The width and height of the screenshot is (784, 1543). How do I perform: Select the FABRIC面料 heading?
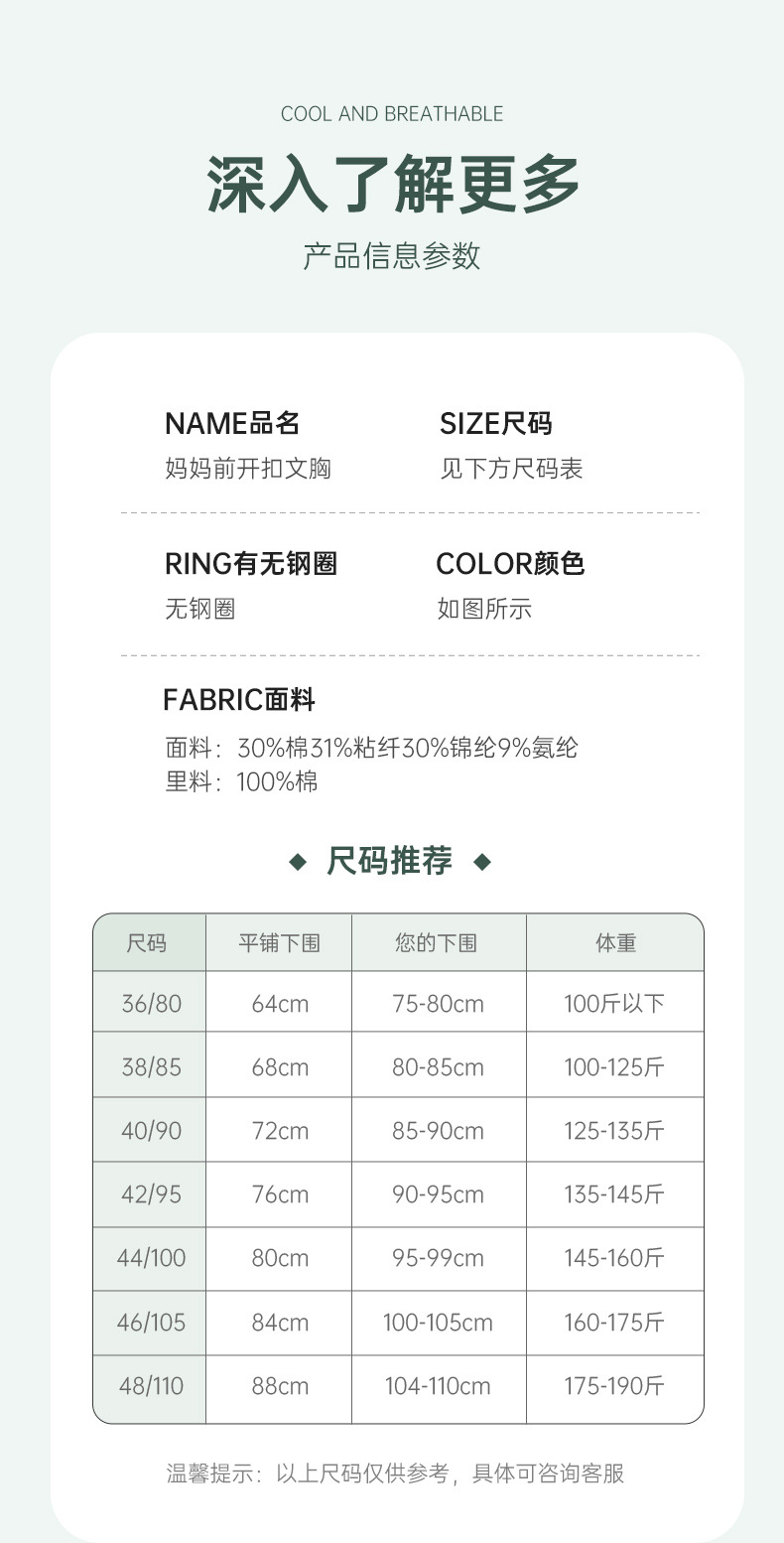tap(239, 700)
